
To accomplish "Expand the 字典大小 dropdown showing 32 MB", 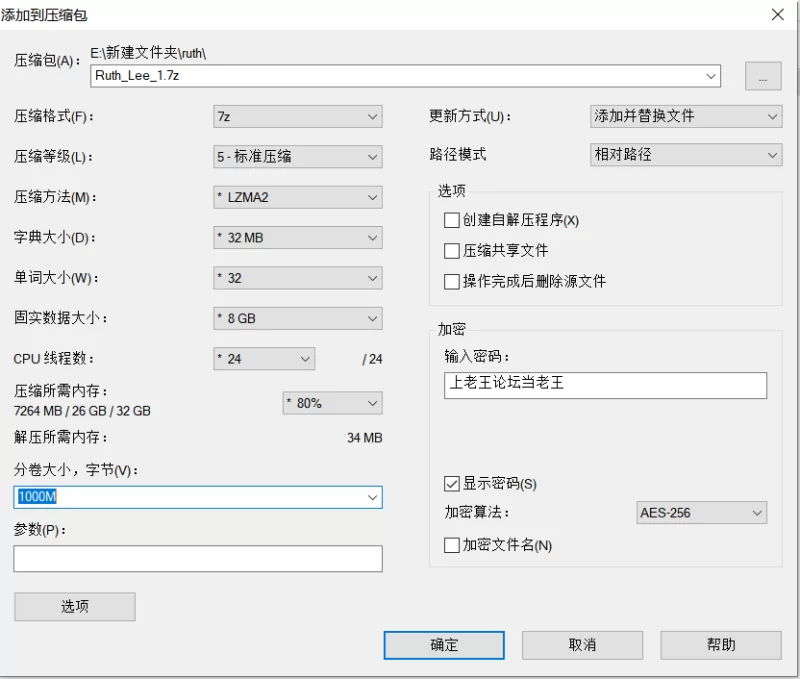I will 297,237.
